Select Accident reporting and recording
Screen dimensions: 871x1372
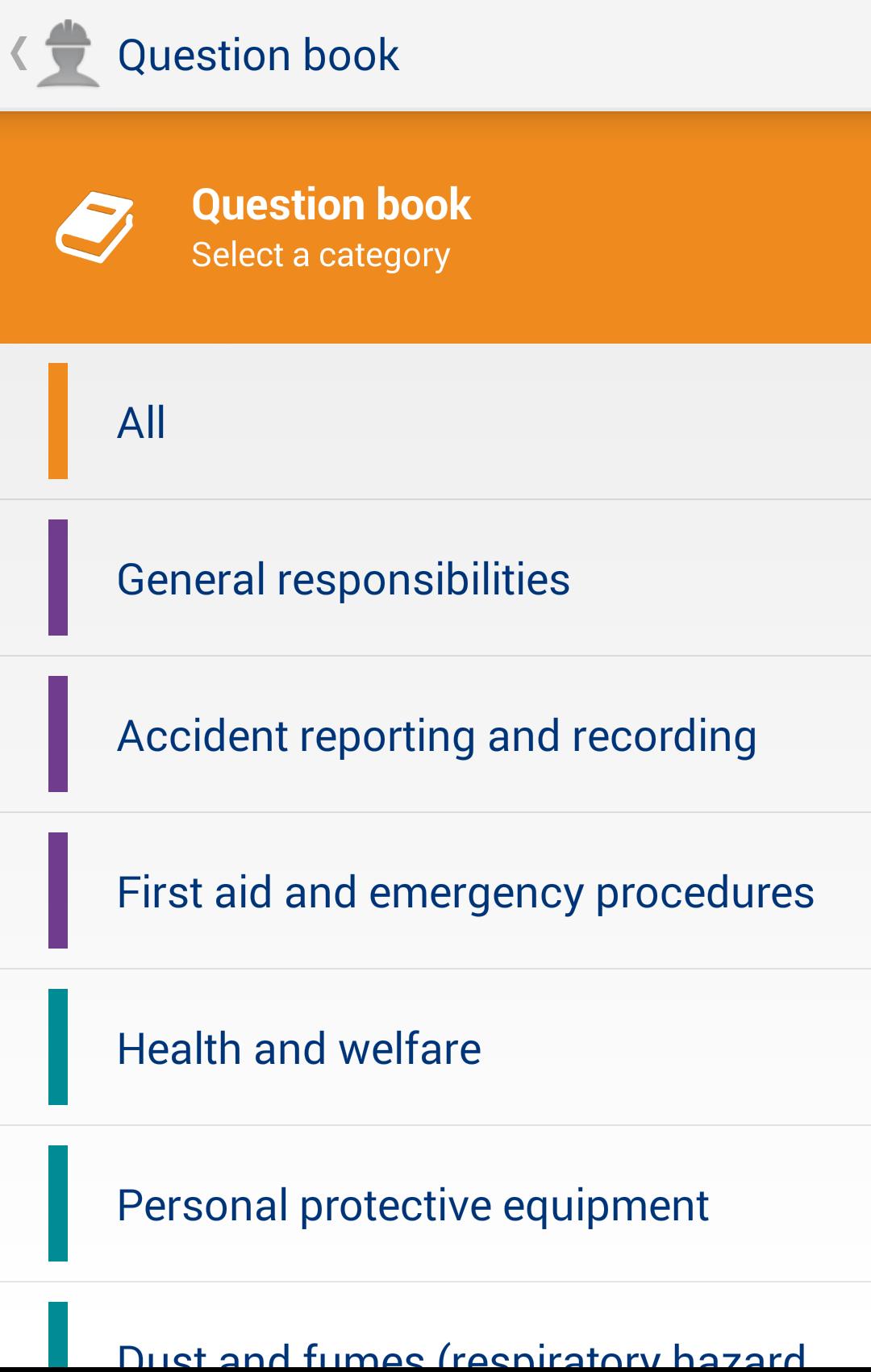[x=435, y=734]
